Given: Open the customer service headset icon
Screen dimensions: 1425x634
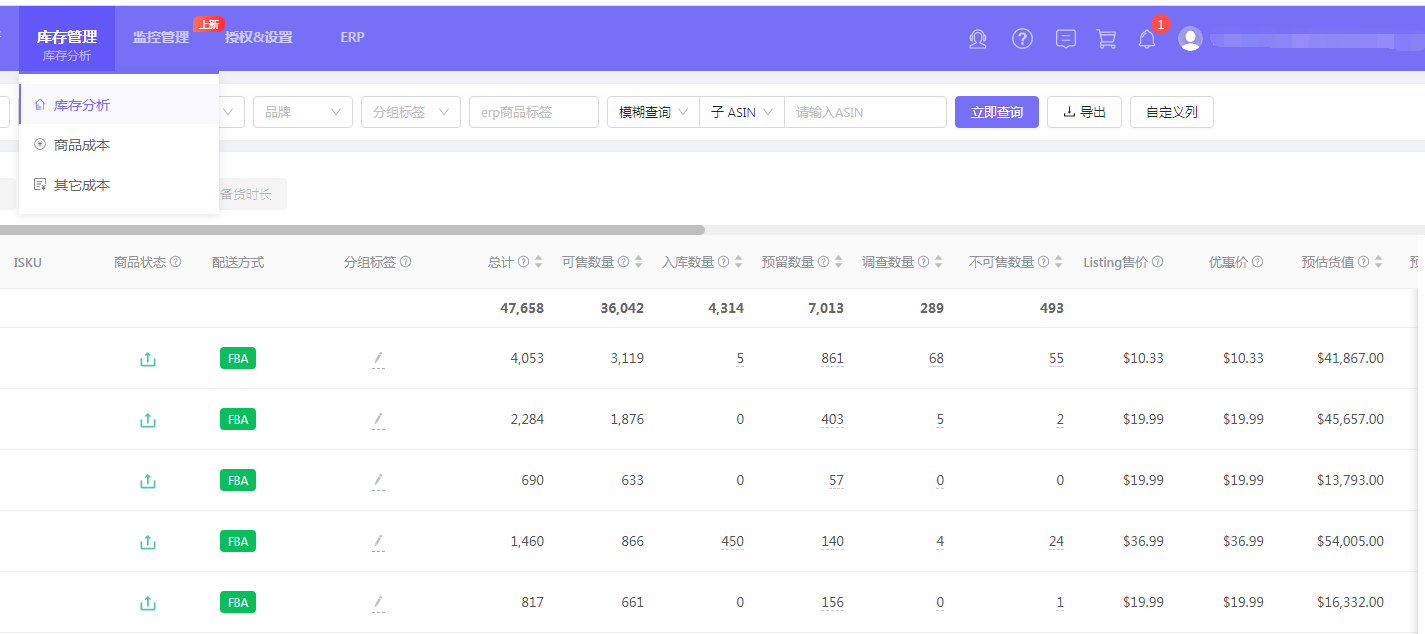Looking at the screenshot, I should 978,39.
